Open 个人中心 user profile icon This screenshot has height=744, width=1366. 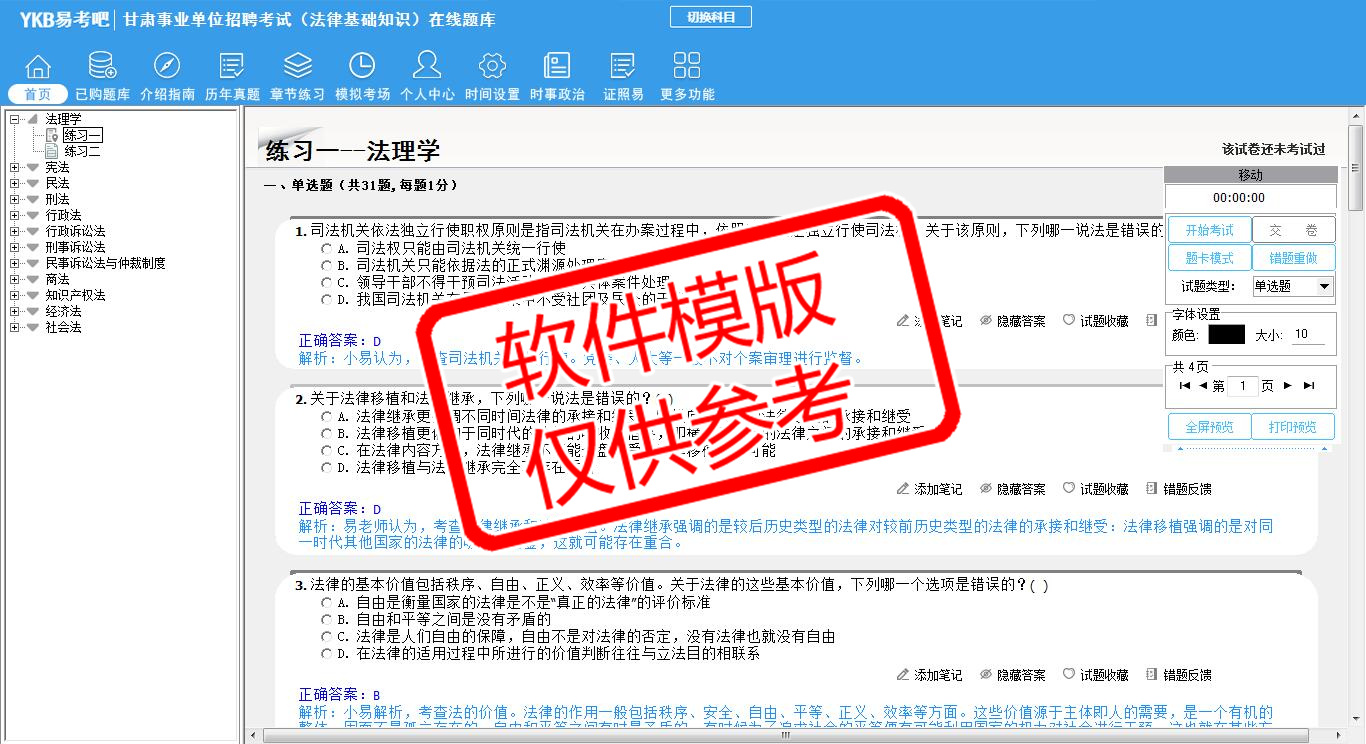(427, 67)
